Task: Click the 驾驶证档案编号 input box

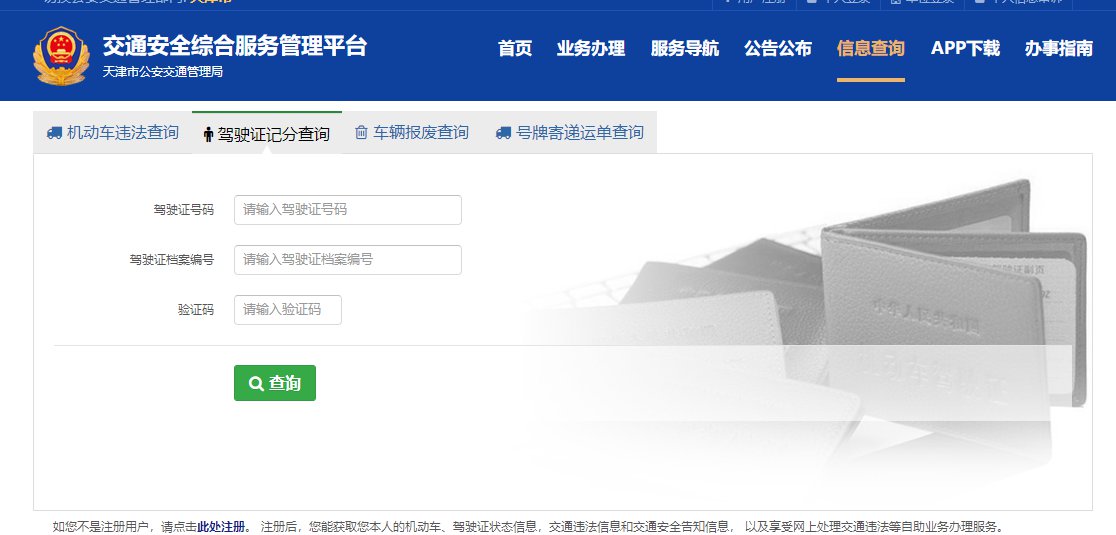Action: click(x=347, y=260)
